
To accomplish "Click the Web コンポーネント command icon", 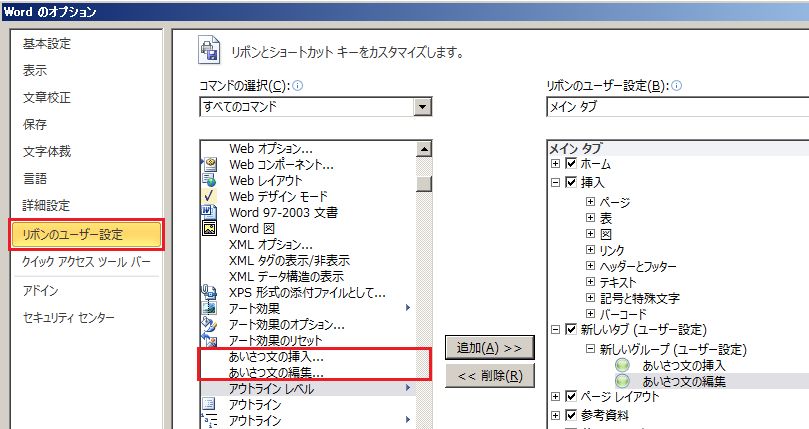I will 209,165.
